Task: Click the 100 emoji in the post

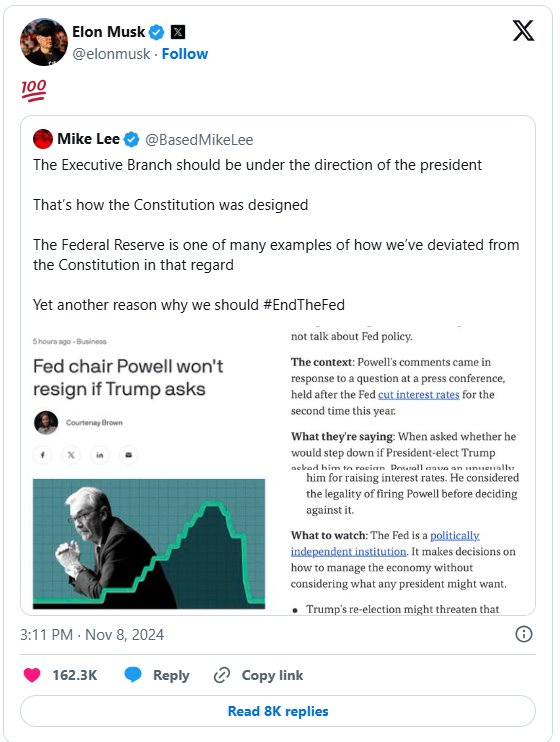Action: [x=34, y=90]
